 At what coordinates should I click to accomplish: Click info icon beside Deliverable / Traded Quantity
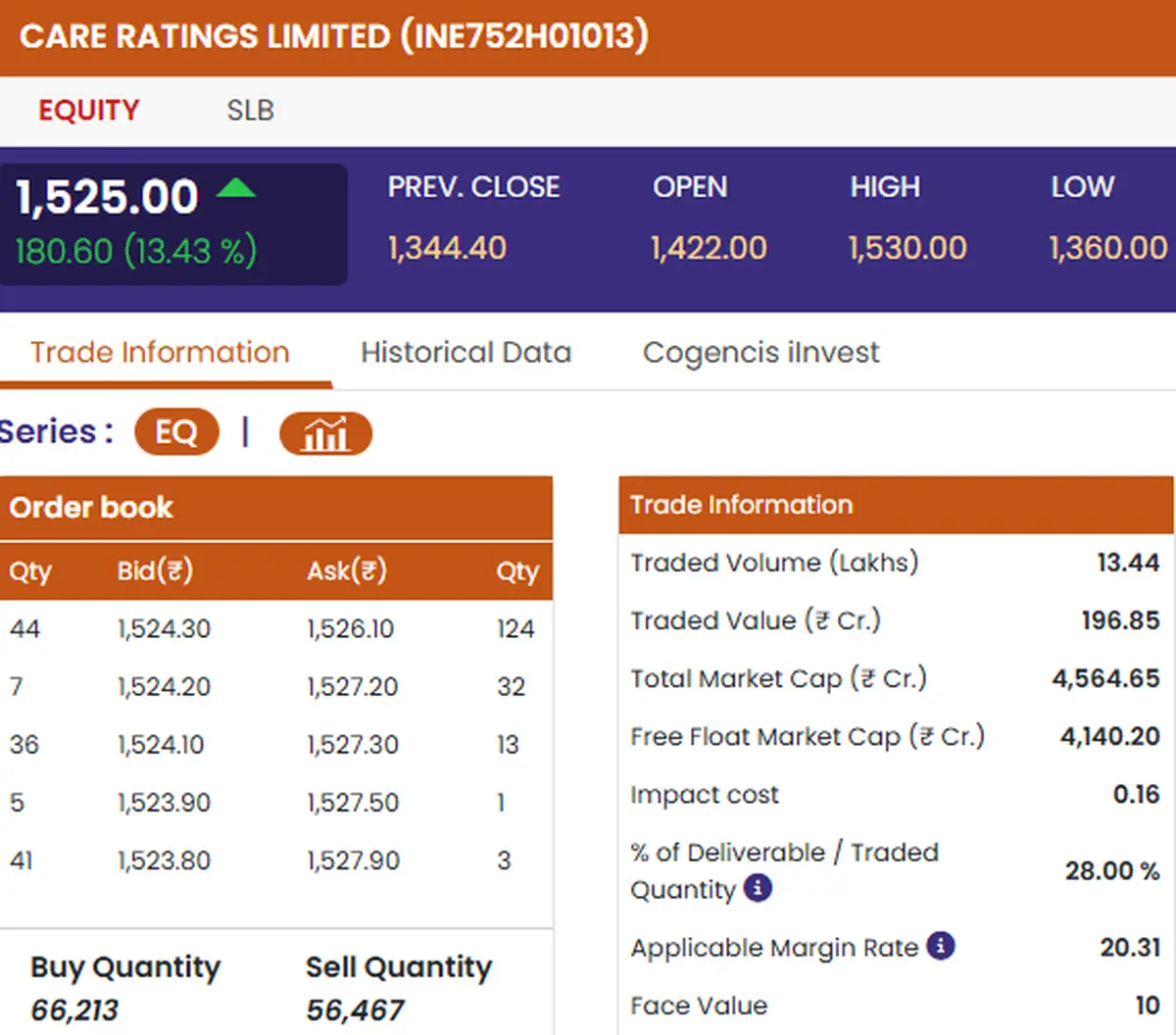pyautogui.click(x=758, y=888)
